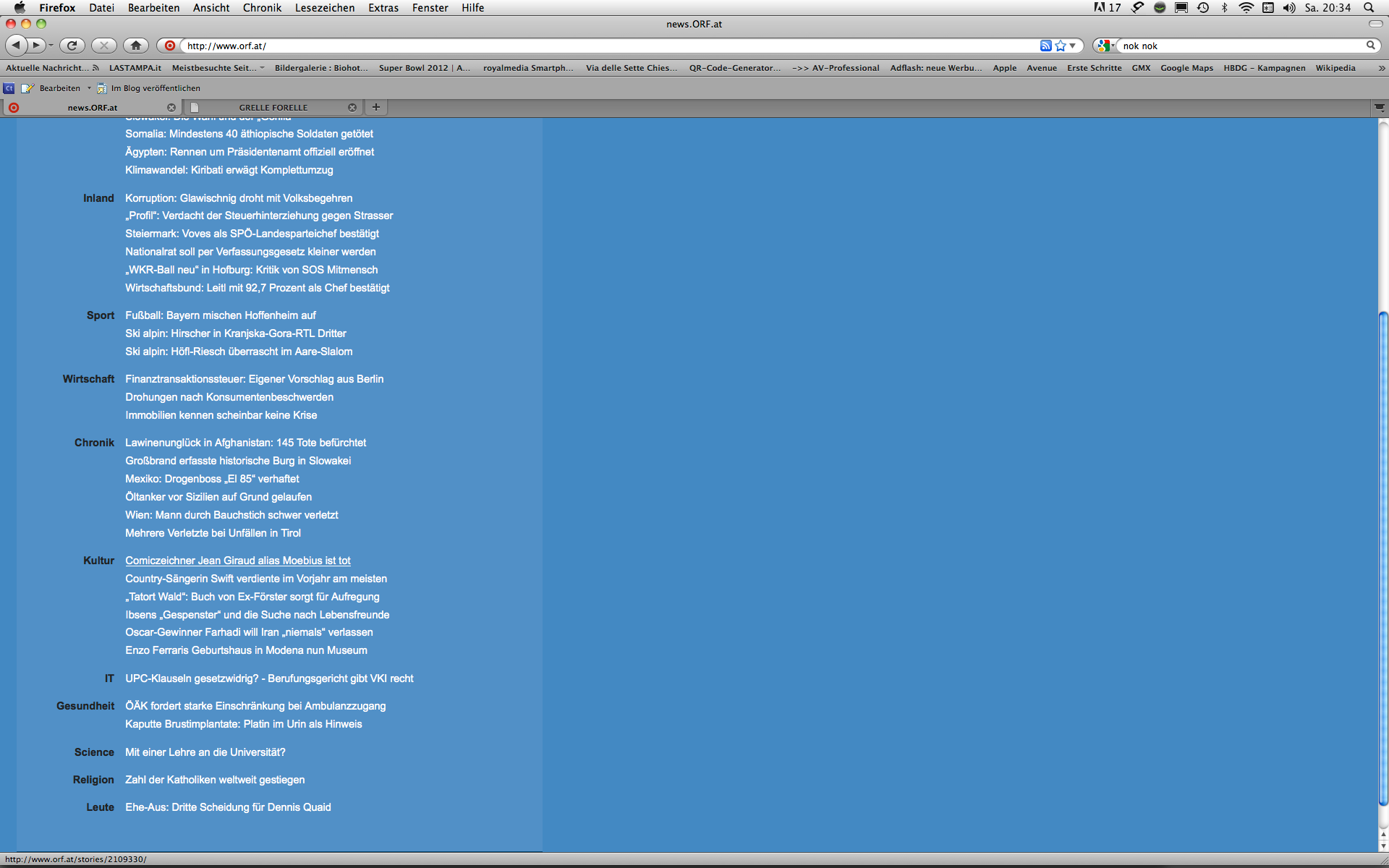Open the Google search engine dropdown

tap(1104, 46)
